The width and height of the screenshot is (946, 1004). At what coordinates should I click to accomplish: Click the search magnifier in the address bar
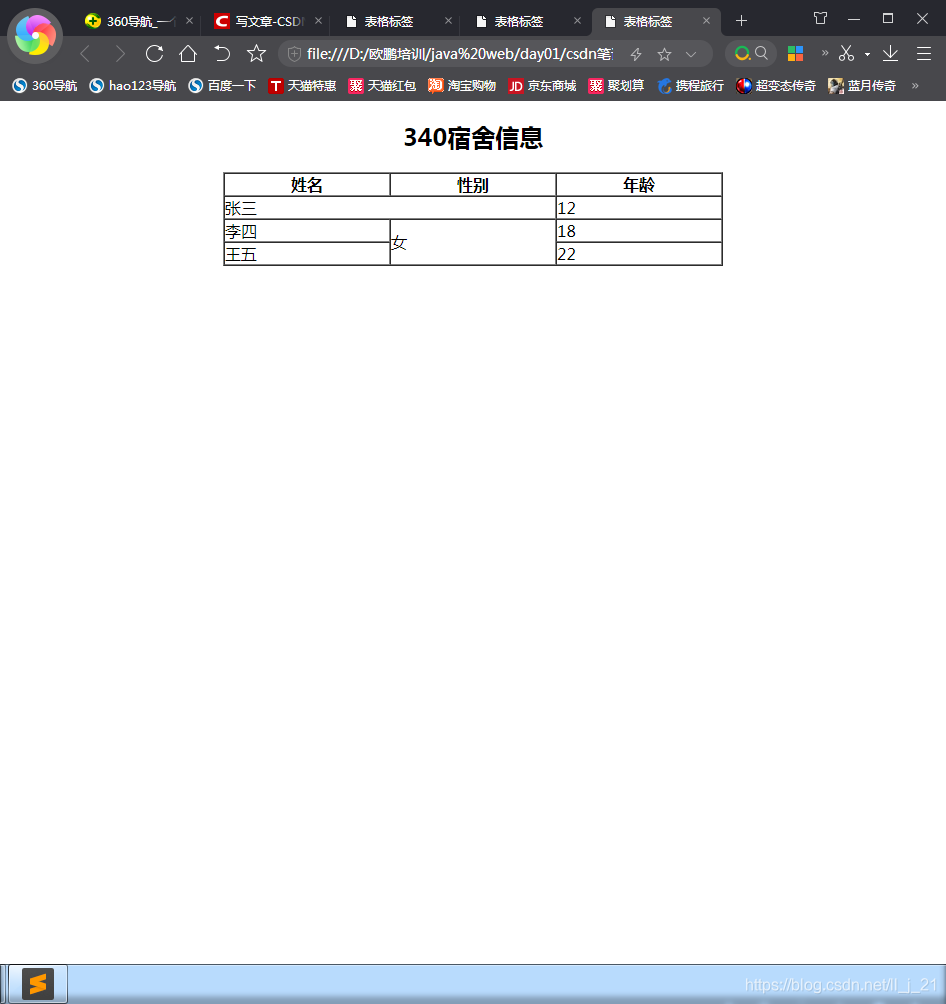pyautogui.click(x=761, y=53)
